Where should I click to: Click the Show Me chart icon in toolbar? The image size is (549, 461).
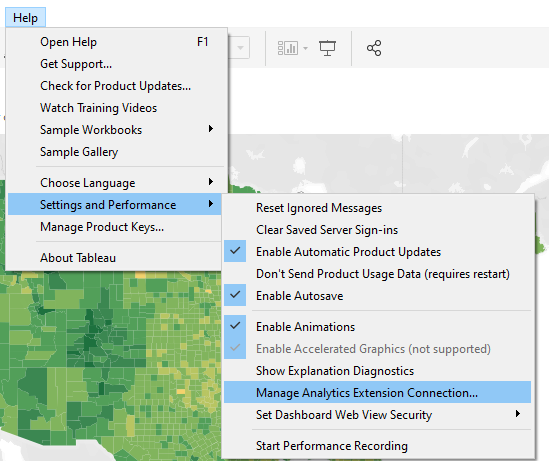(x=288, y=48)
